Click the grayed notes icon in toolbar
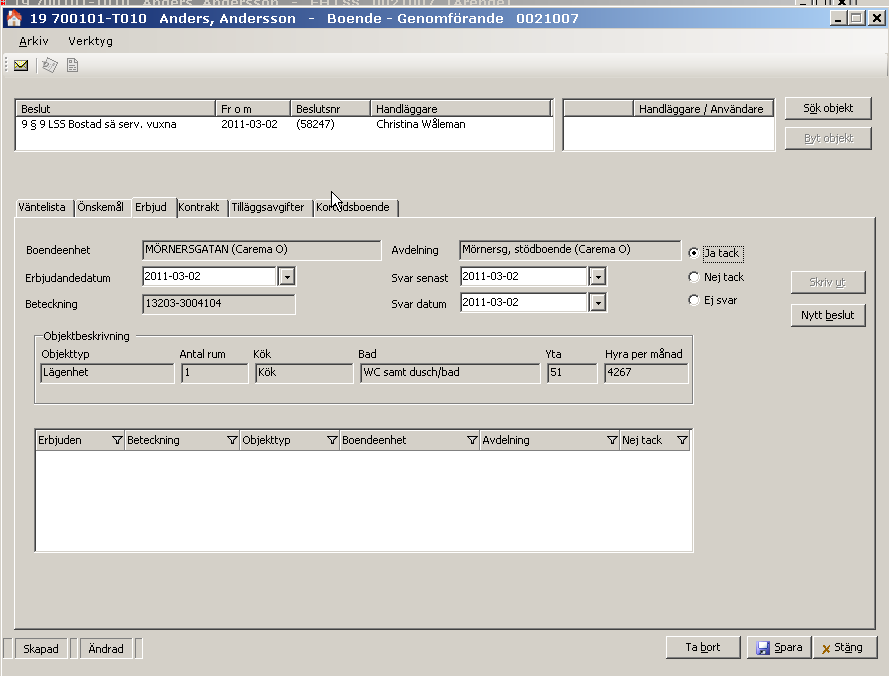This screenshot has width=889, height=676. [x=50, y=65]
